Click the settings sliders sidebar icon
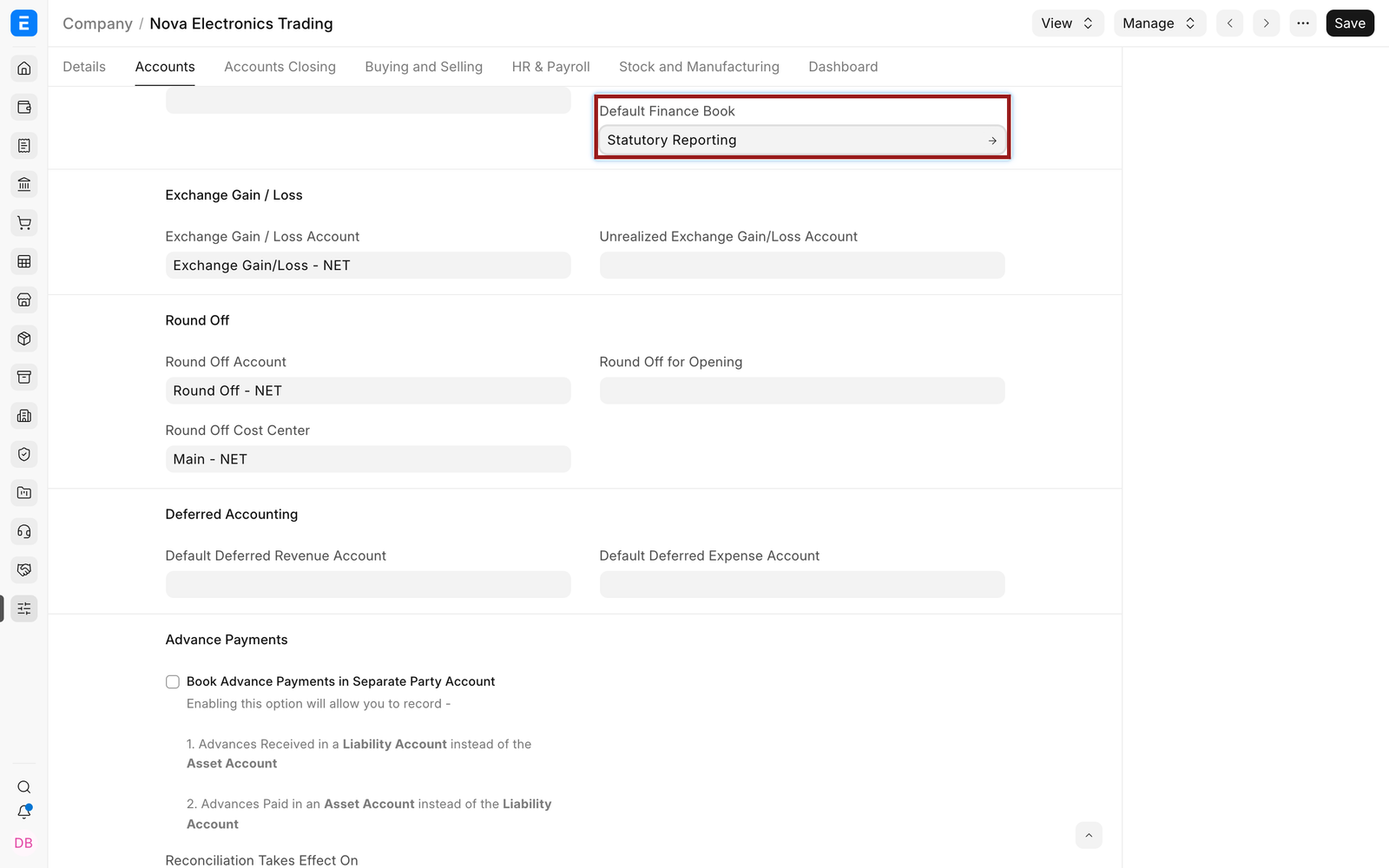The width and height of the screenshot is (1389, 868). (24, 608)
